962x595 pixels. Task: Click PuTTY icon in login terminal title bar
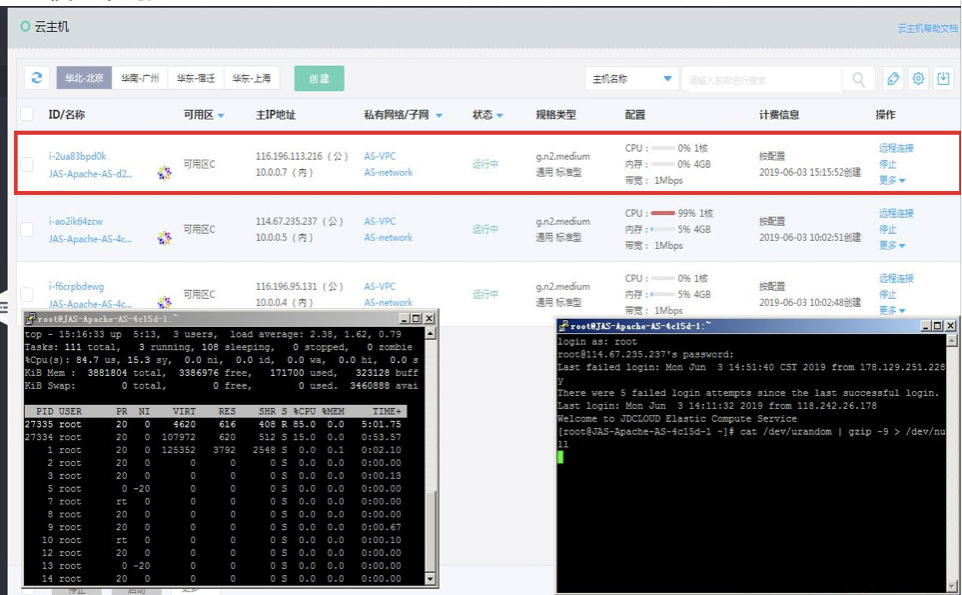click(563, 326)
